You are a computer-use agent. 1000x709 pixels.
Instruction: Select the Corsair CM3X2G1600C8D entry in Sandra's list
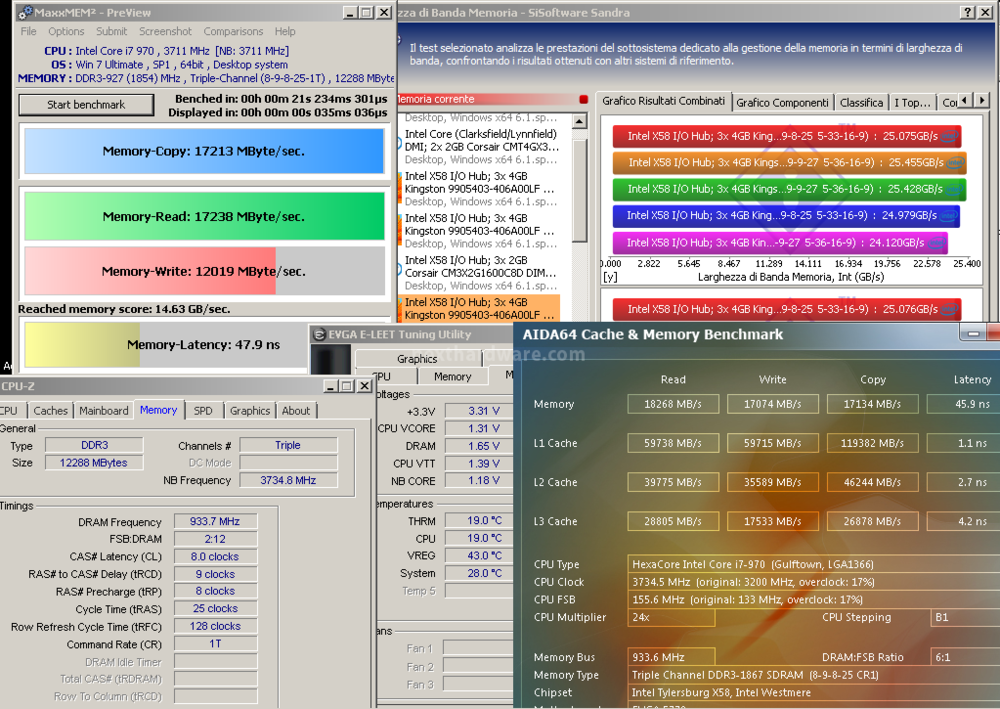tap(481, 273)
